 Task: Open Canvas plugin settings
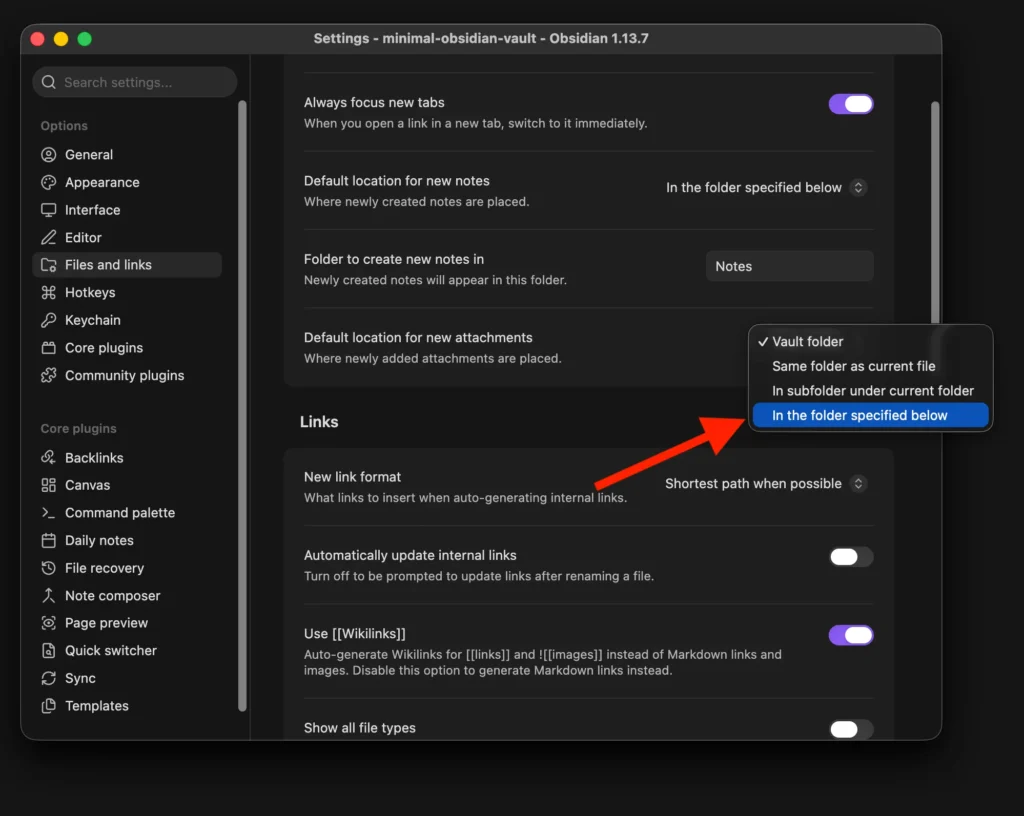pyautogui.click(x=127, y=485)
